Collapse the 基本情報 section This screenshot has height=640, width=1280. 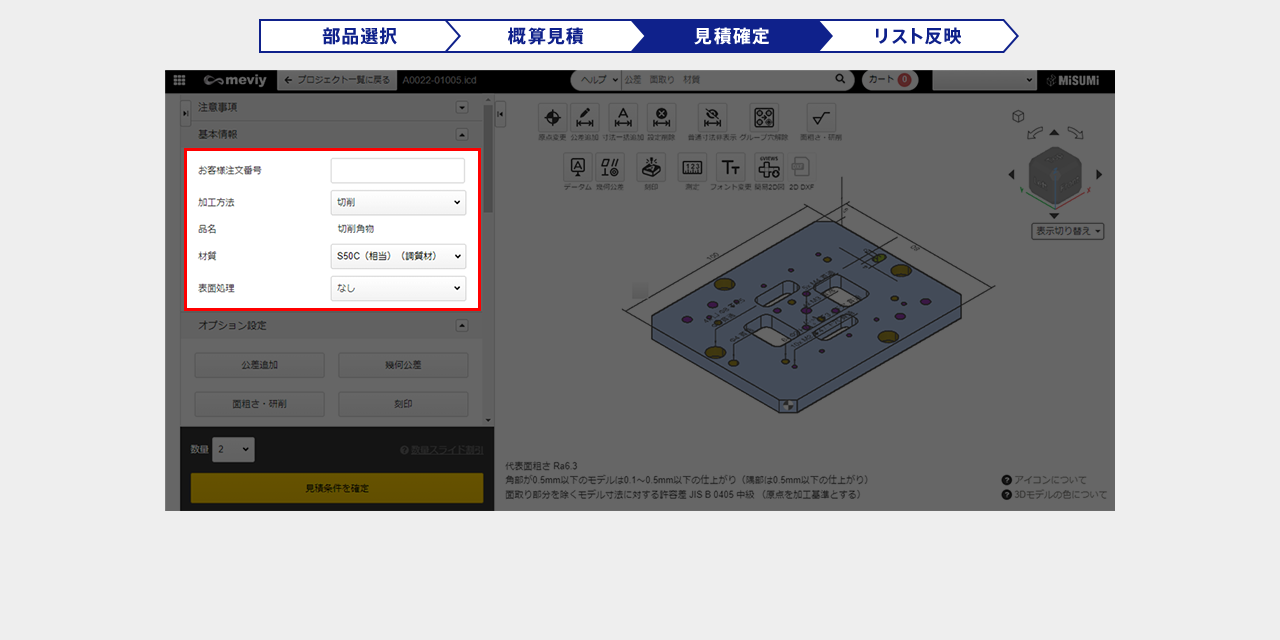462,134
